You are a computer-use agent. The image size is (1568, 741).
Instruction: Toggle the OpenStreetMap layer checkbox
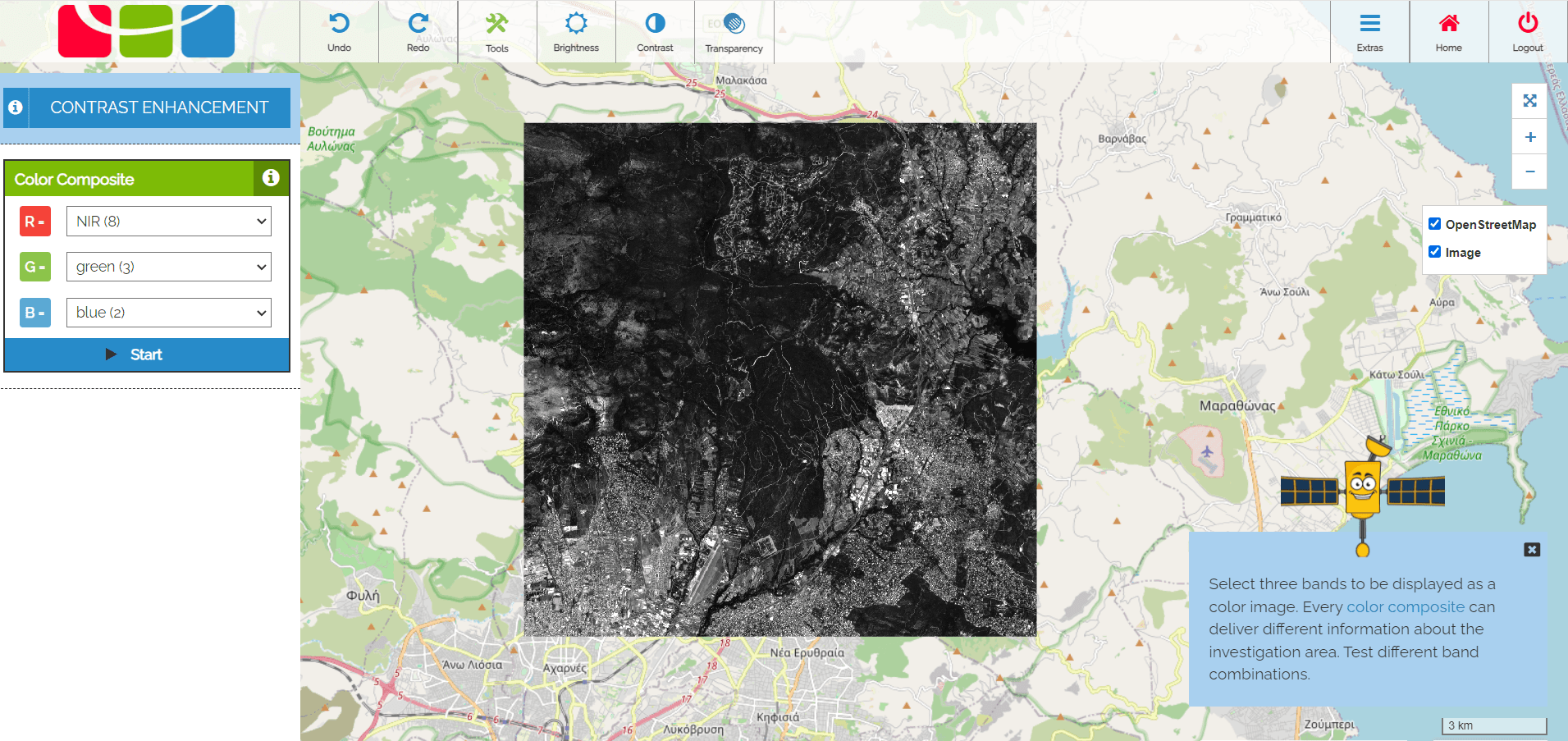[x=1434, y=224]
